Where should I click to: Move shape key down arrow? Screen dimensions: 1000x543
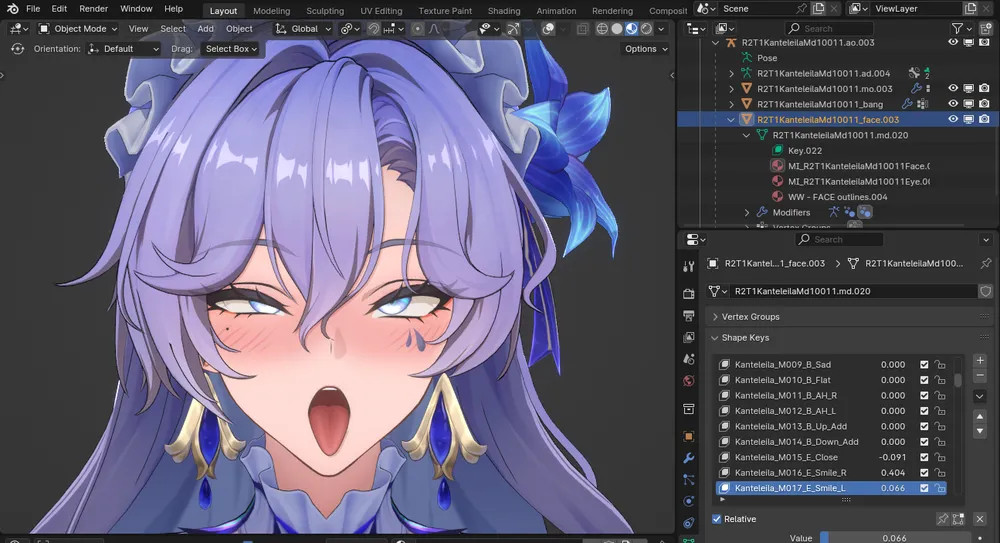tap(980, 431)
